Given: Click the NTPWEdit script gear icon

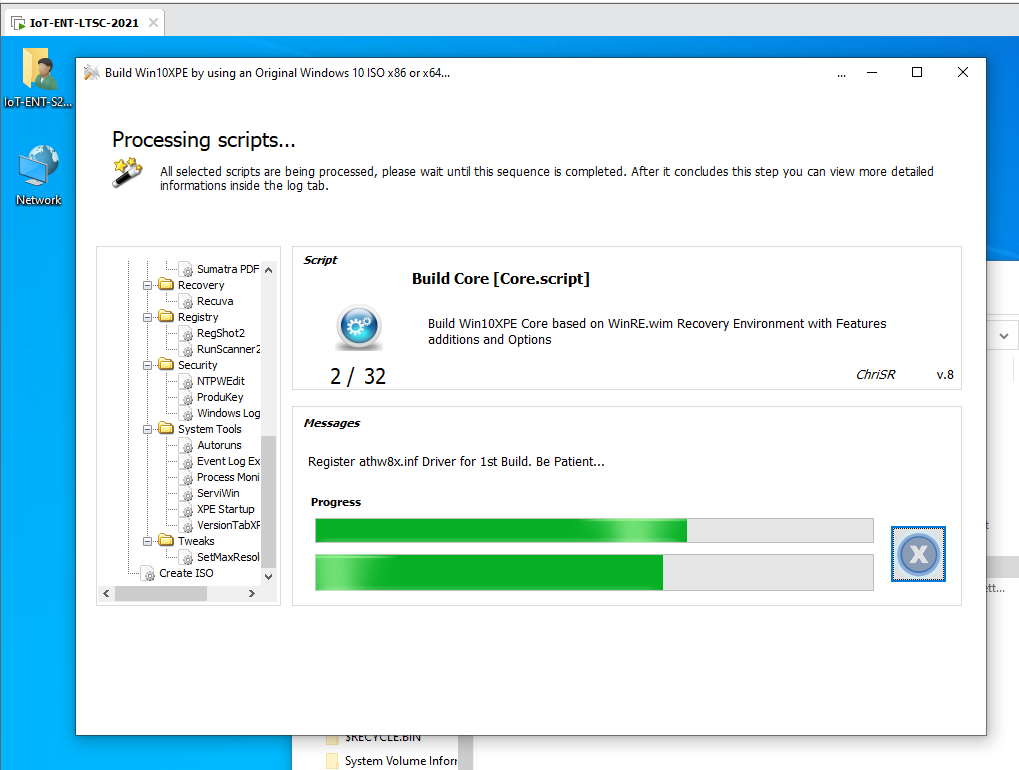Looking at the screenshot, I should pos(187,381).
